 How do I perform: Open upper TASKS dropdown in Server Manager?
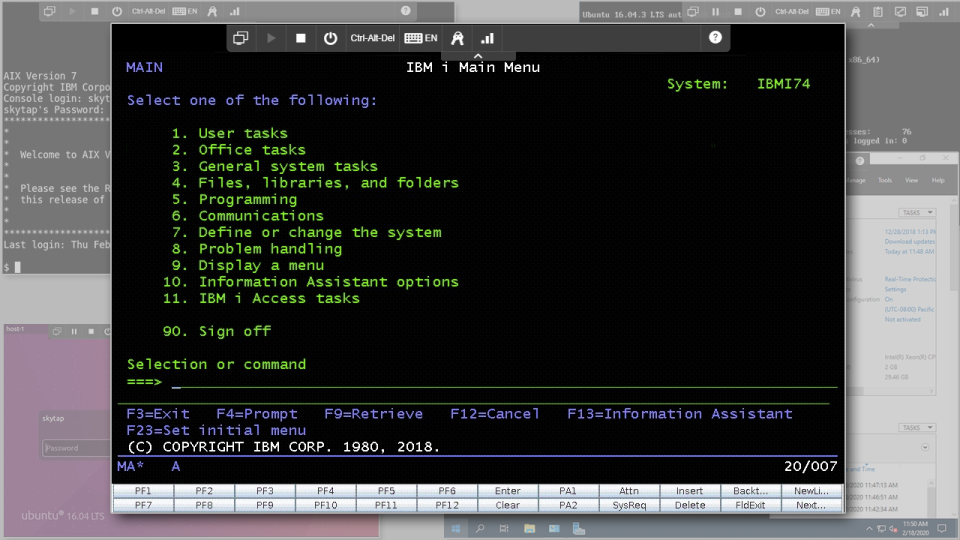(917, 212)
